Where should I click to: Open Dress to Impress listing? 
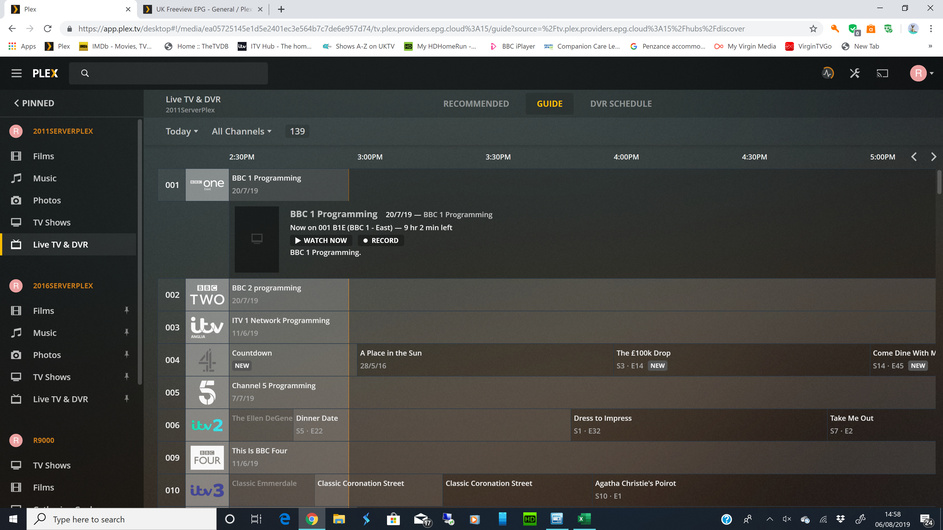click(x=698, y=425)
